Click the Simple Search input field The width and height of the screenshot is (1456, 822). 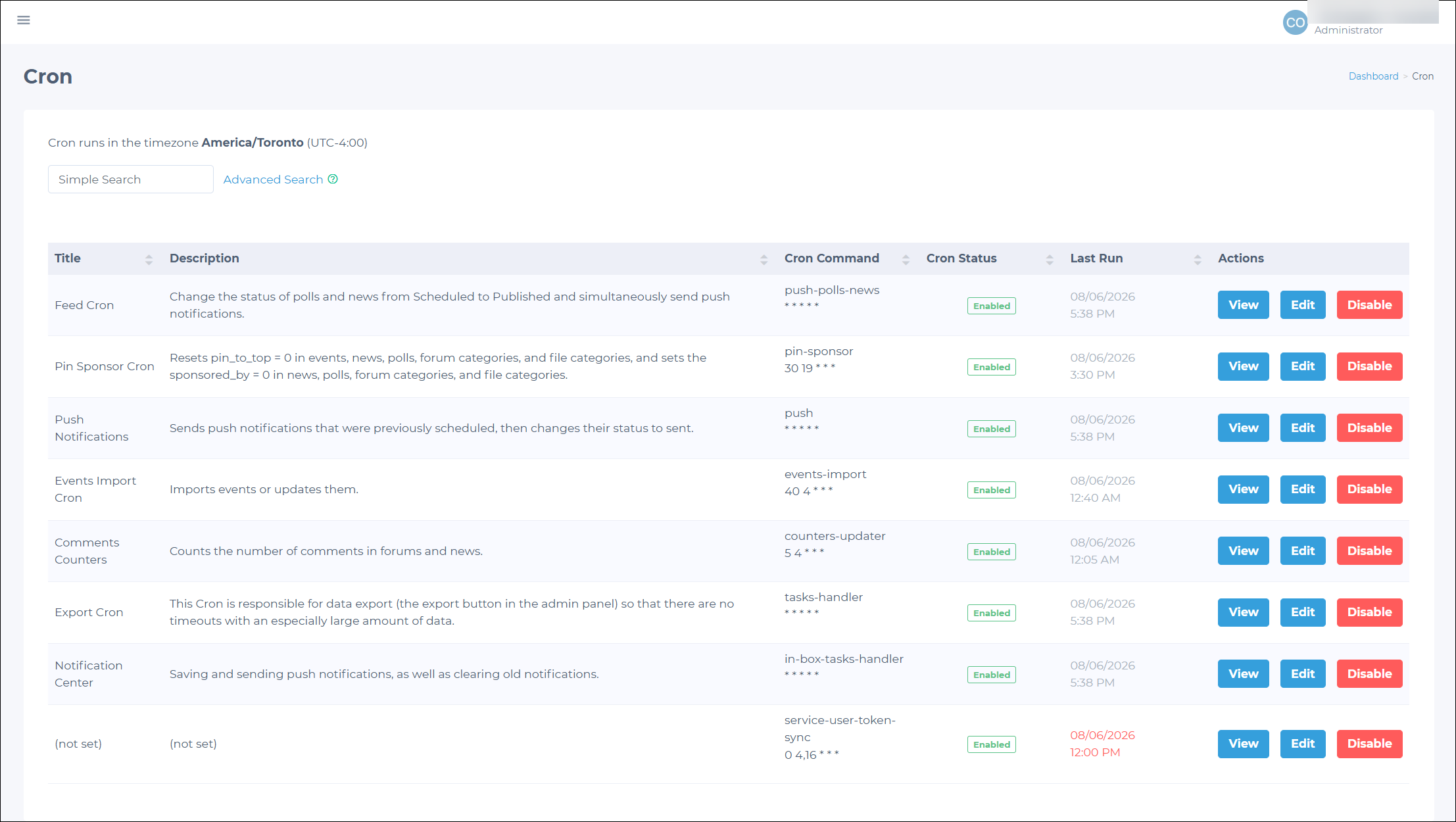point(131,180)
